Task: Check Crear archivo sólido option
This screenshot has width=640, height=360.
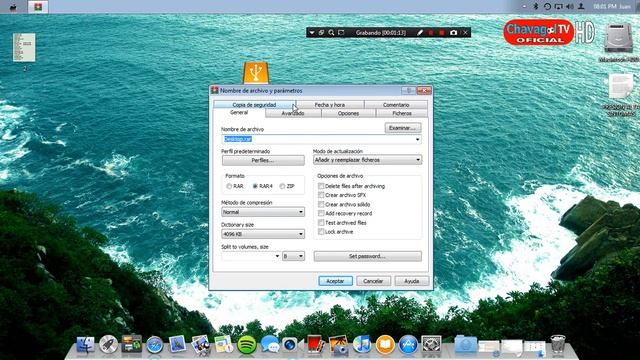Action: point(321,204)
